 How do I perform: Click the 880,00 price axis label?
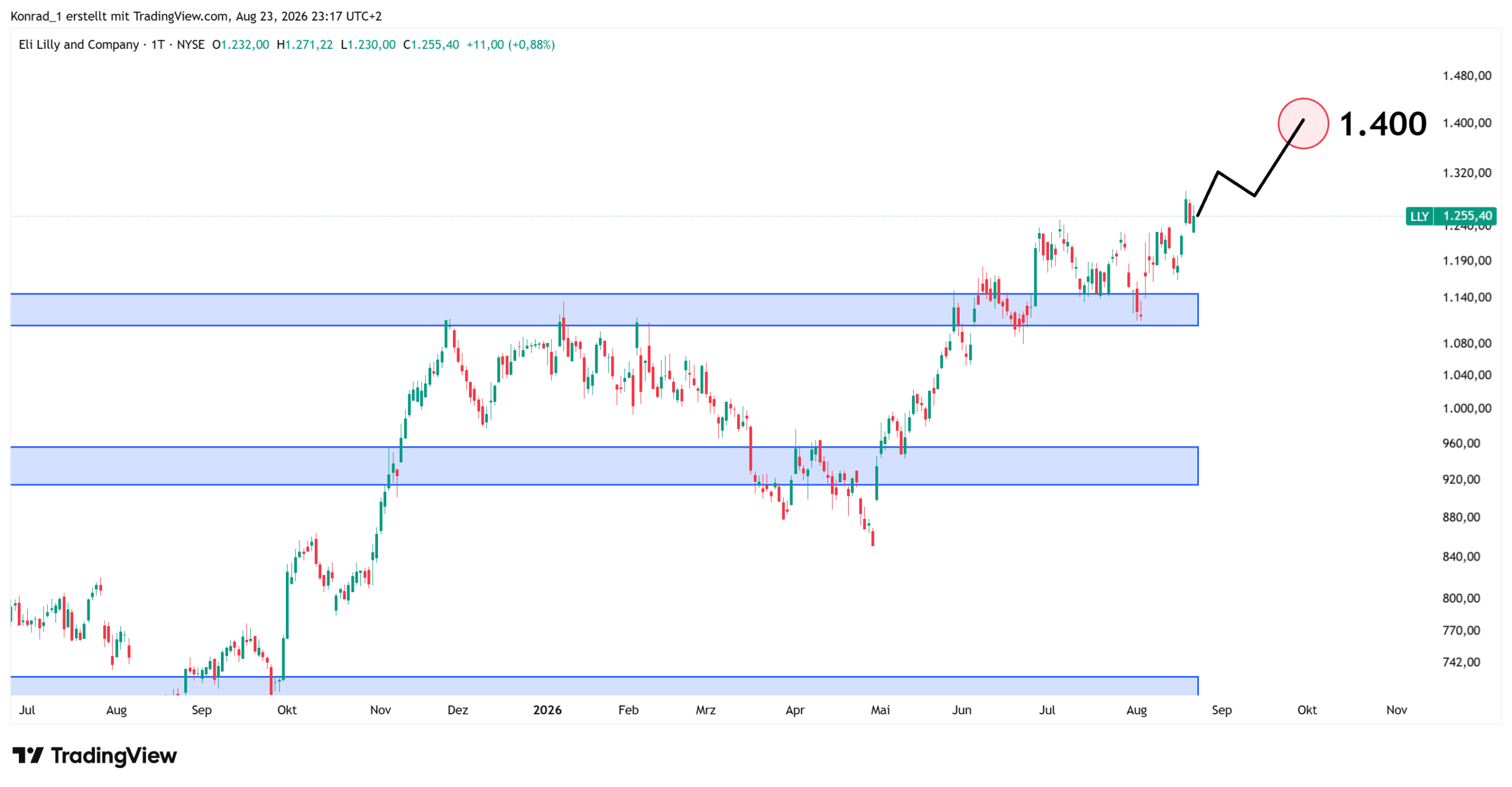(1461, 517)
